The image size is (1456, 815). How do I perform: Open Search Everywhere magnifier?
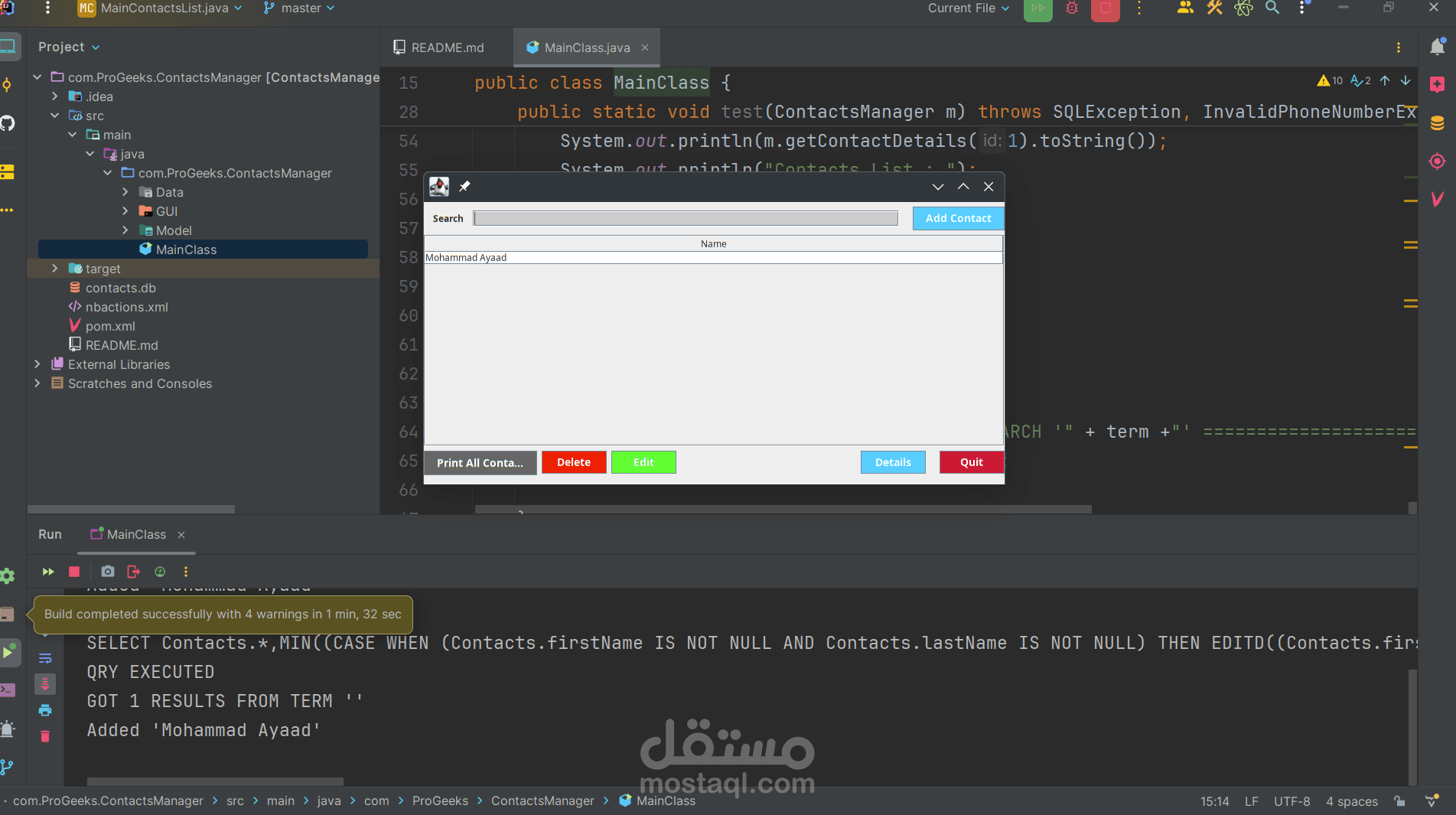1272,8
